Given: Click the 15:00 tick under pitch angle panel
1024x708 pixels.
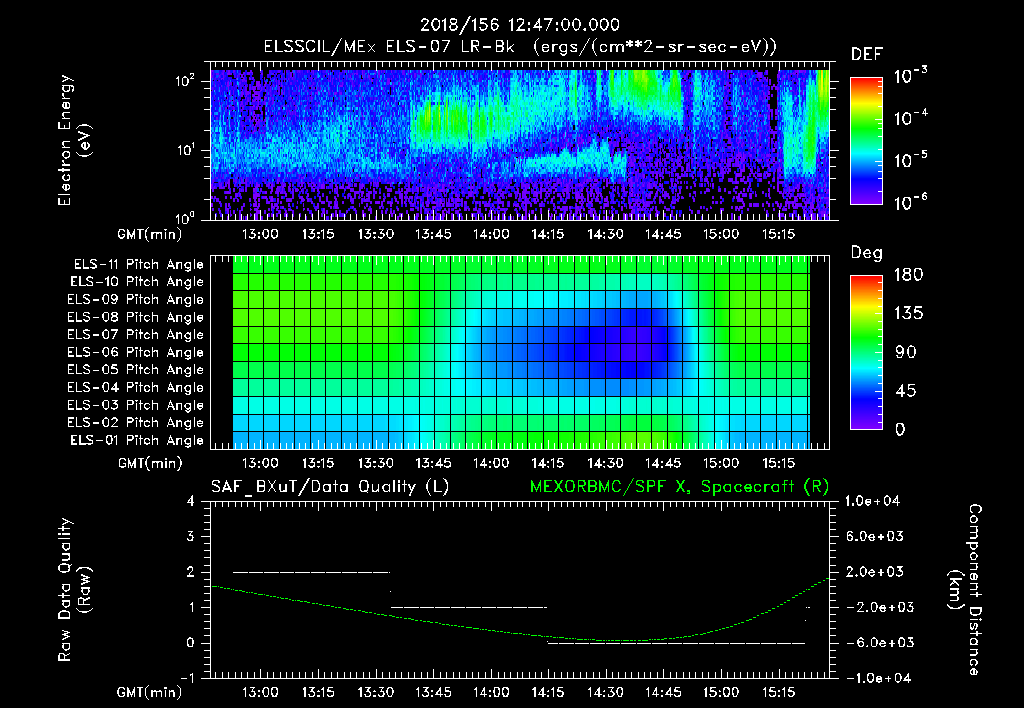Looking at the screenshot, I should [720, 463].
